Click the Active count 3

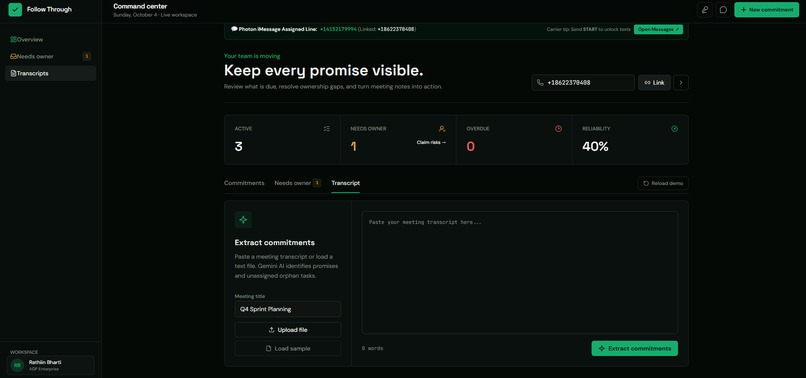point(239,147)
